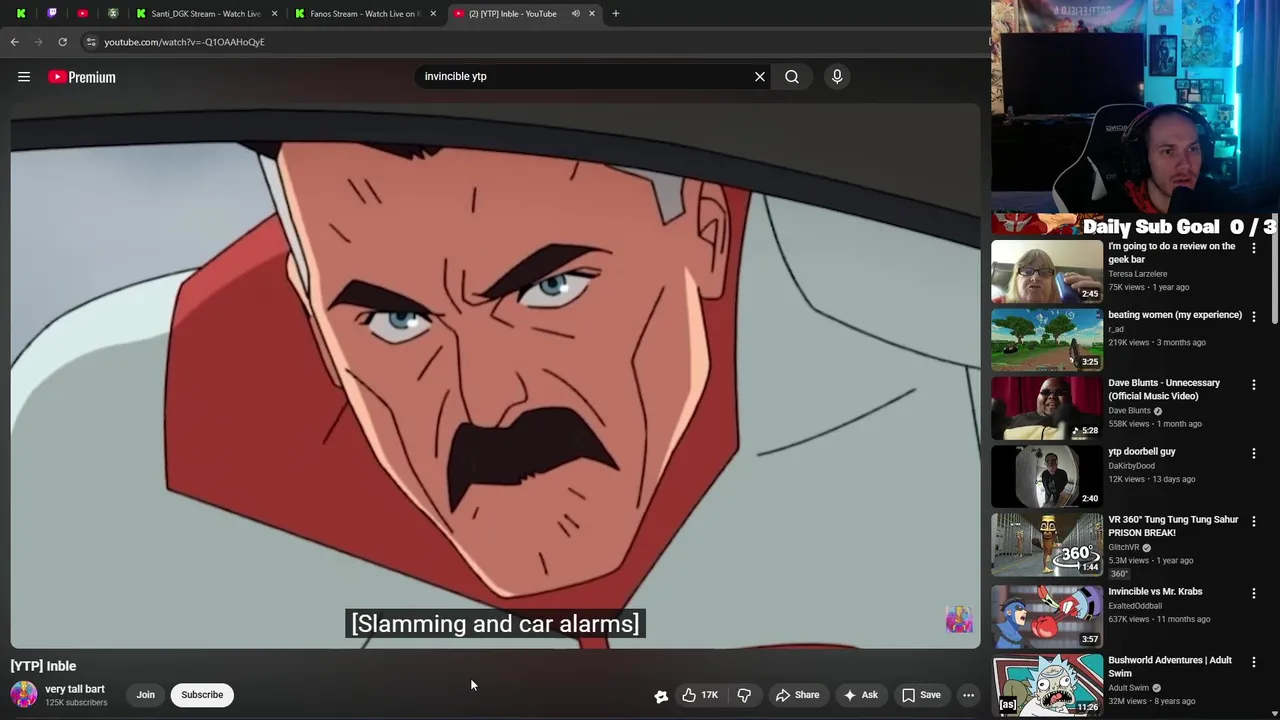
Task: Click the video title '[YTP] Inble'
Action: pos(43,666)
